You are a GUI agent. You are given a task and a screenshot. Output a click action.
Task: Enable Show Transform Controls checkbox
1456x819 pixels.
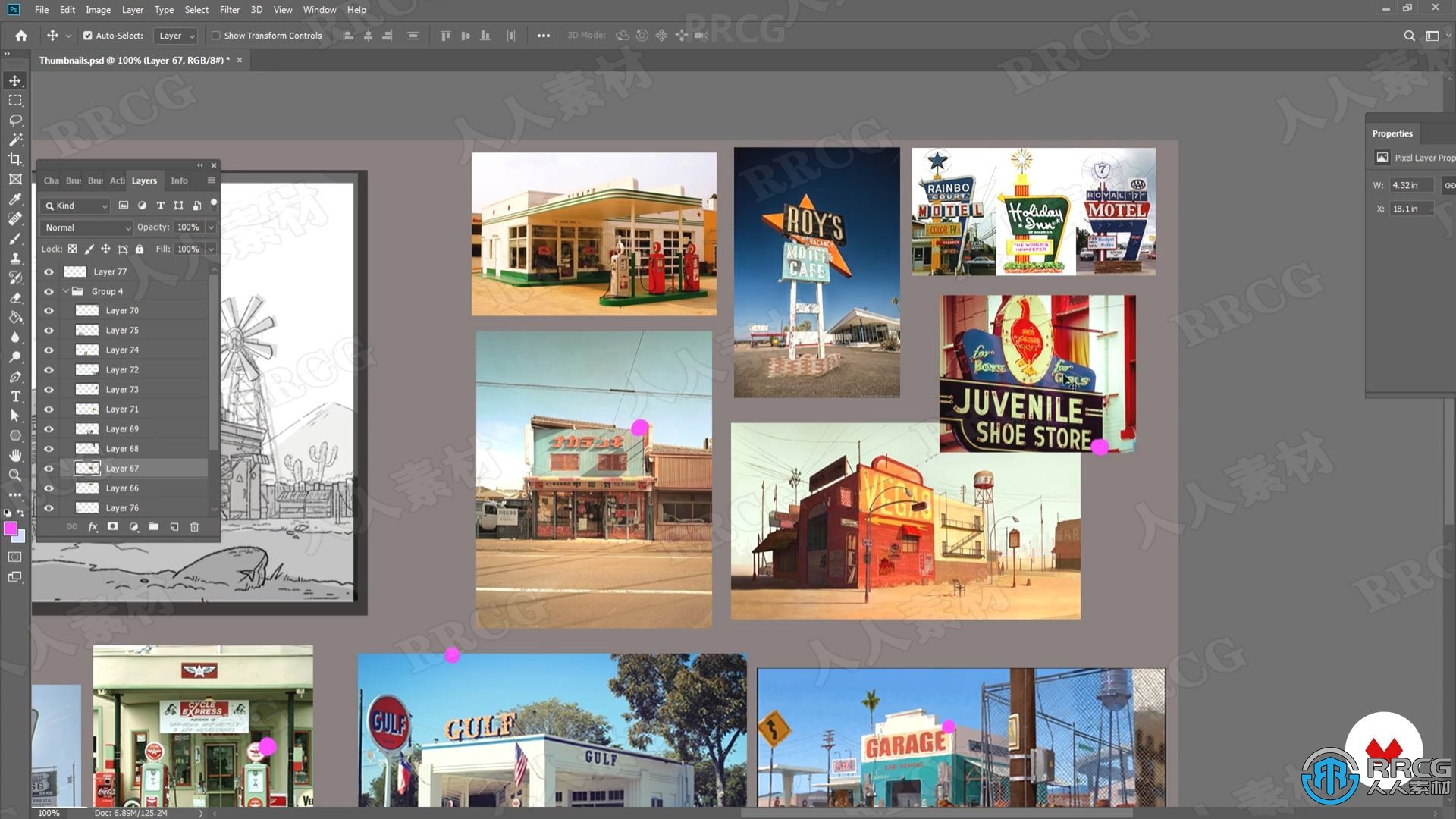tap(216, 36)
